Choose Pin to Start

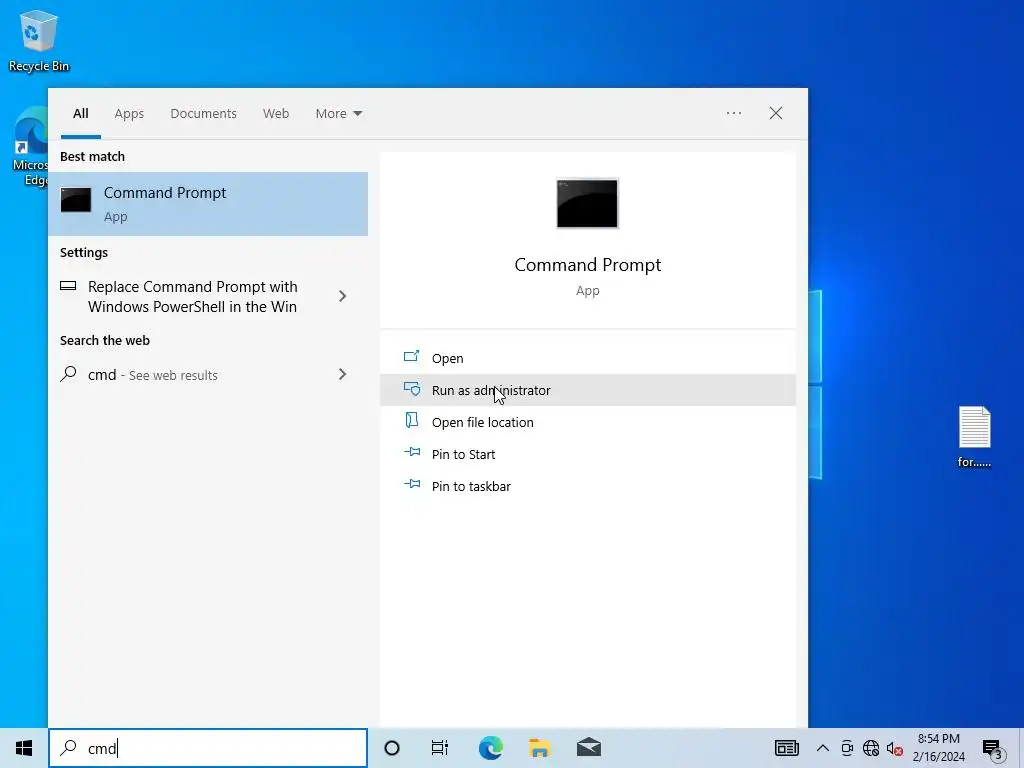(x=588, y=454)
